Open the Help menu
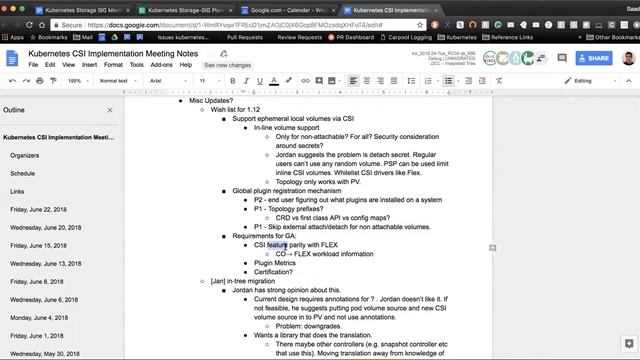This screenshot has width=640, height=360. click(x=186, y=65)
